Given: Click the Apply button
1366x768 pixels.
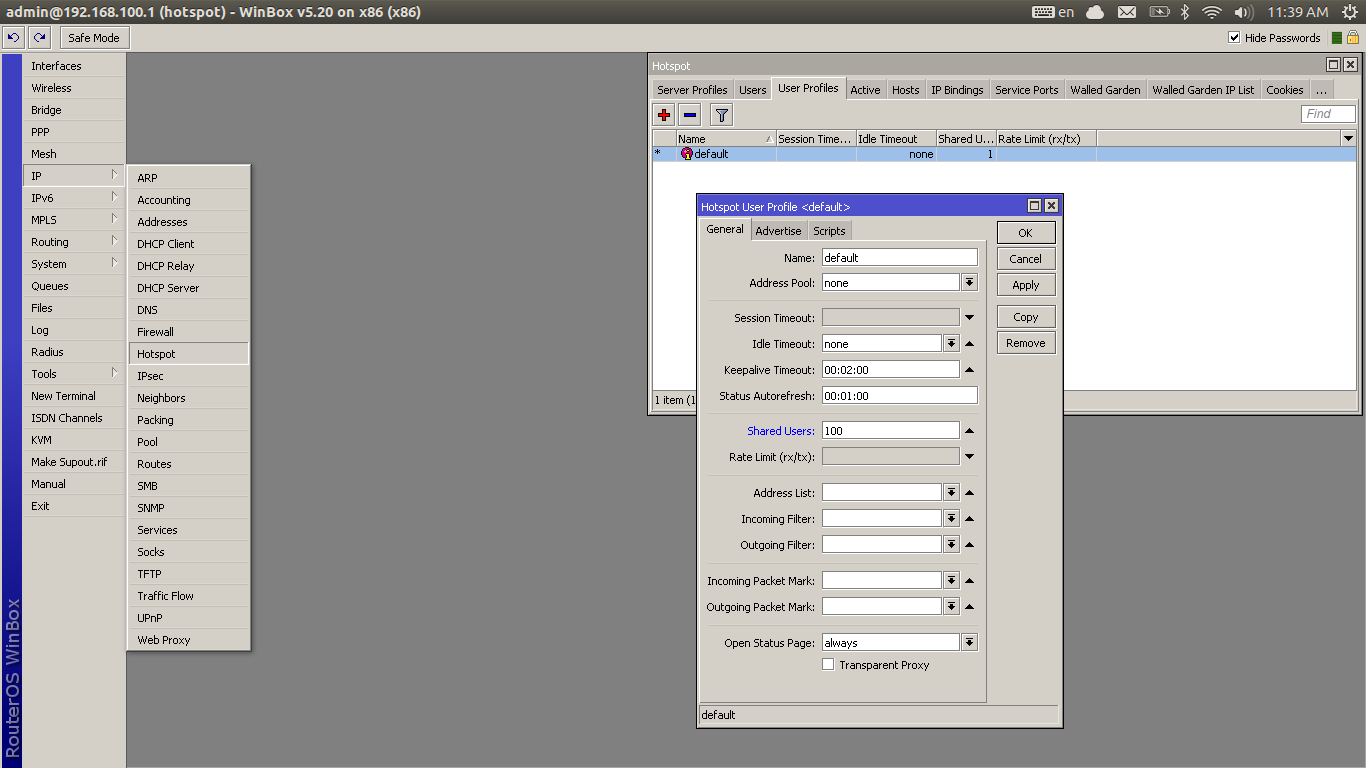Looking at the screenshot, I should coord(1026,285).
